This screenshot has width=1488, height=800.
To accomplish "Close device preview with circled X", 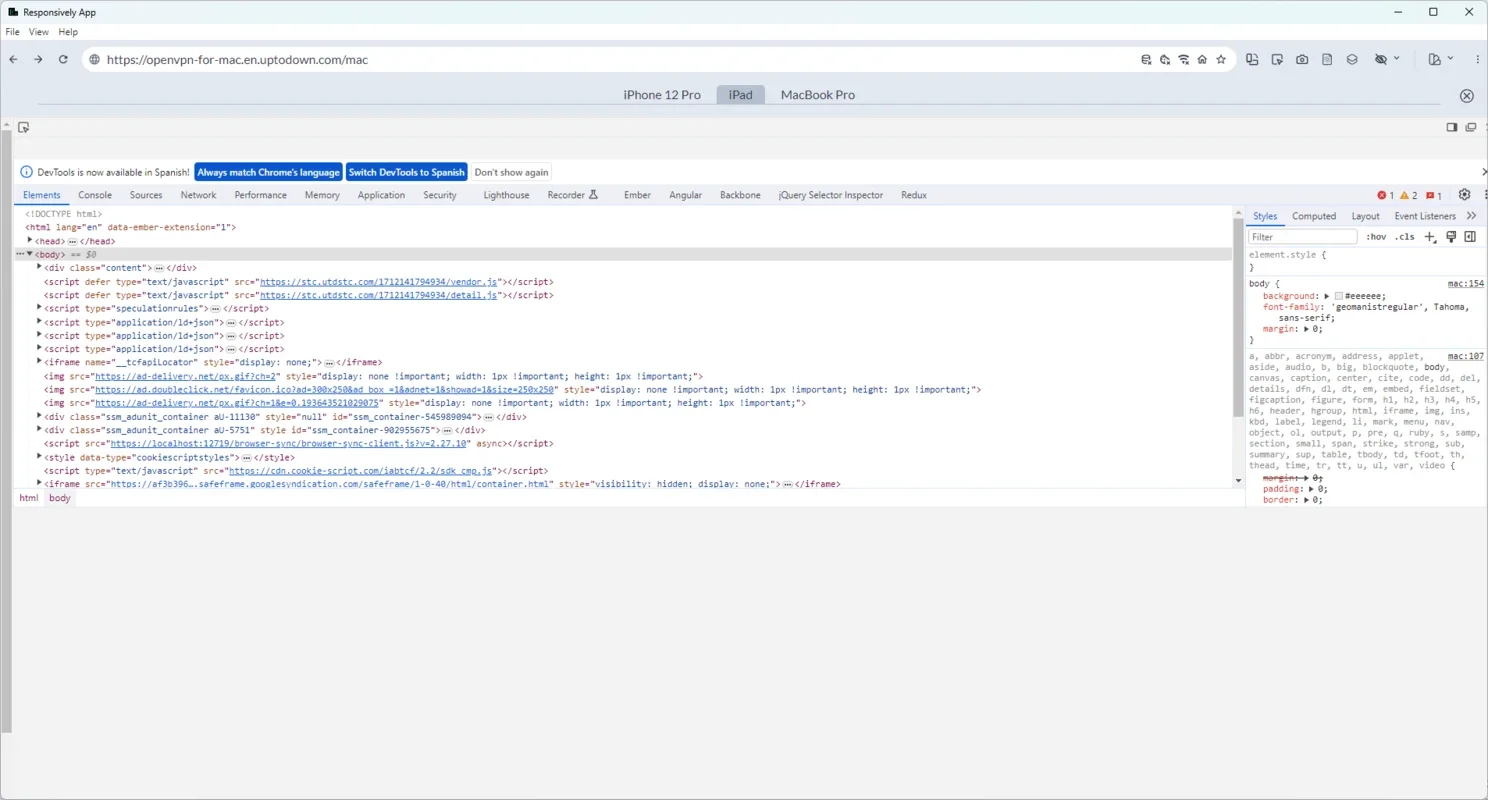I will pyautogui.click(x=1467, y=96).
